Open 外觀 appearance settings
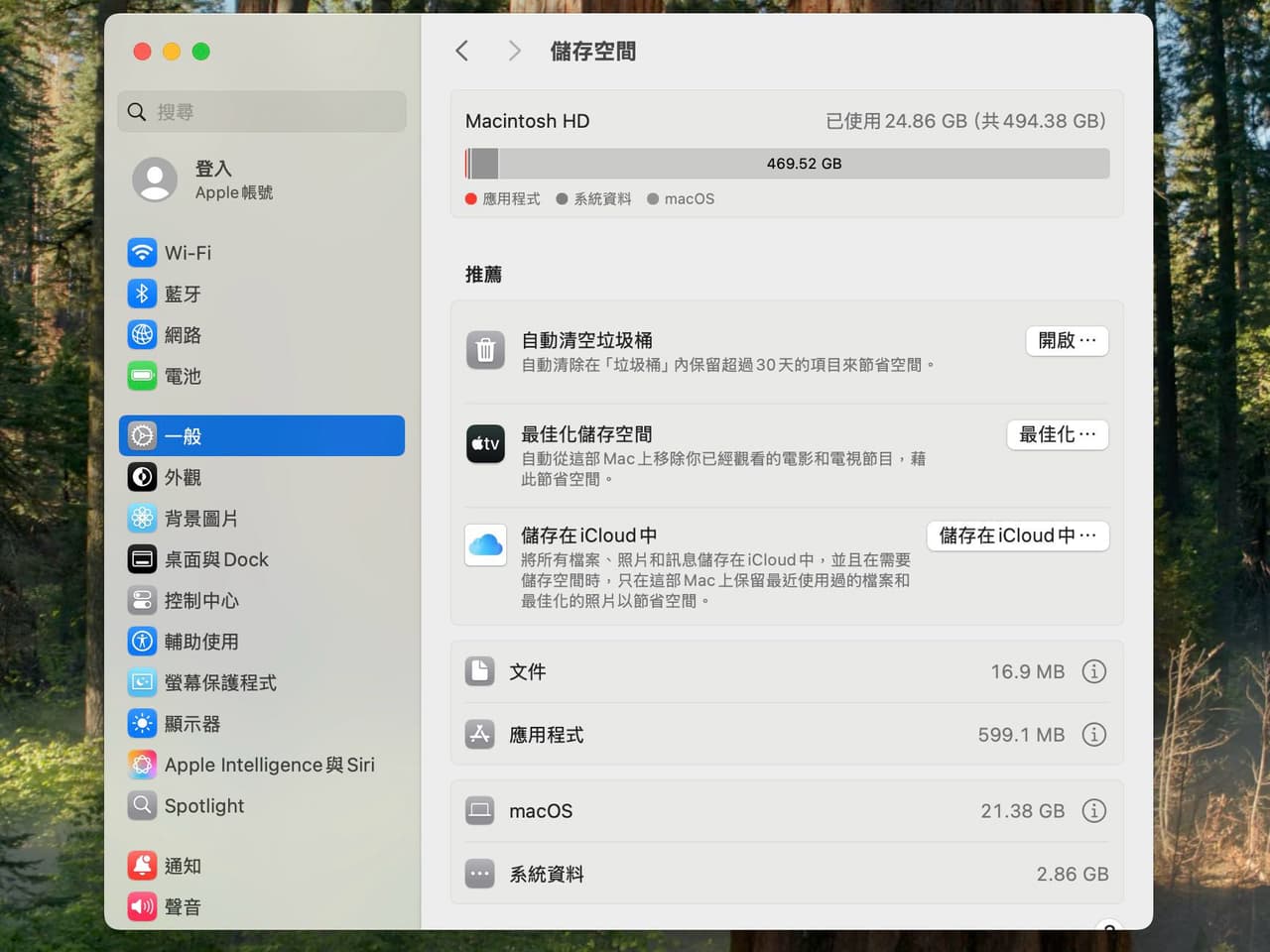Viewport: 1270px width, 952px height. click(x=261, y=477)
